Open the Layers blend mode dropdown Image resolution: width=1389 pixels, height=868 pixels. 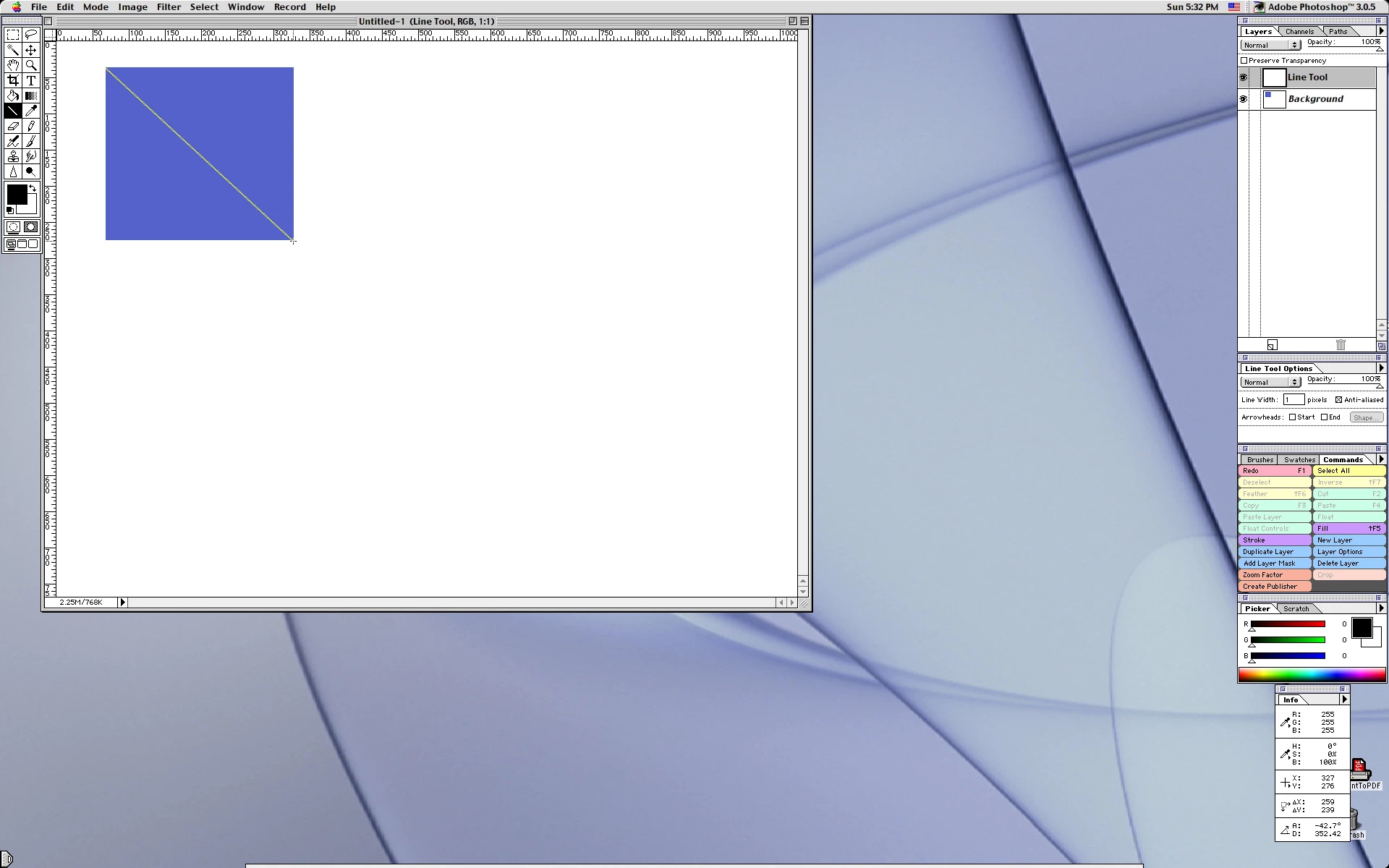click(1271, 45)
